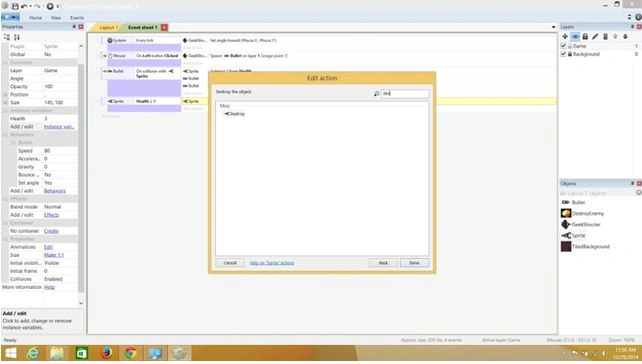Screen dimensions: 642x364
Task: Click delete layer trash icon
Action: pyautogui.click(x=605, y=36)
